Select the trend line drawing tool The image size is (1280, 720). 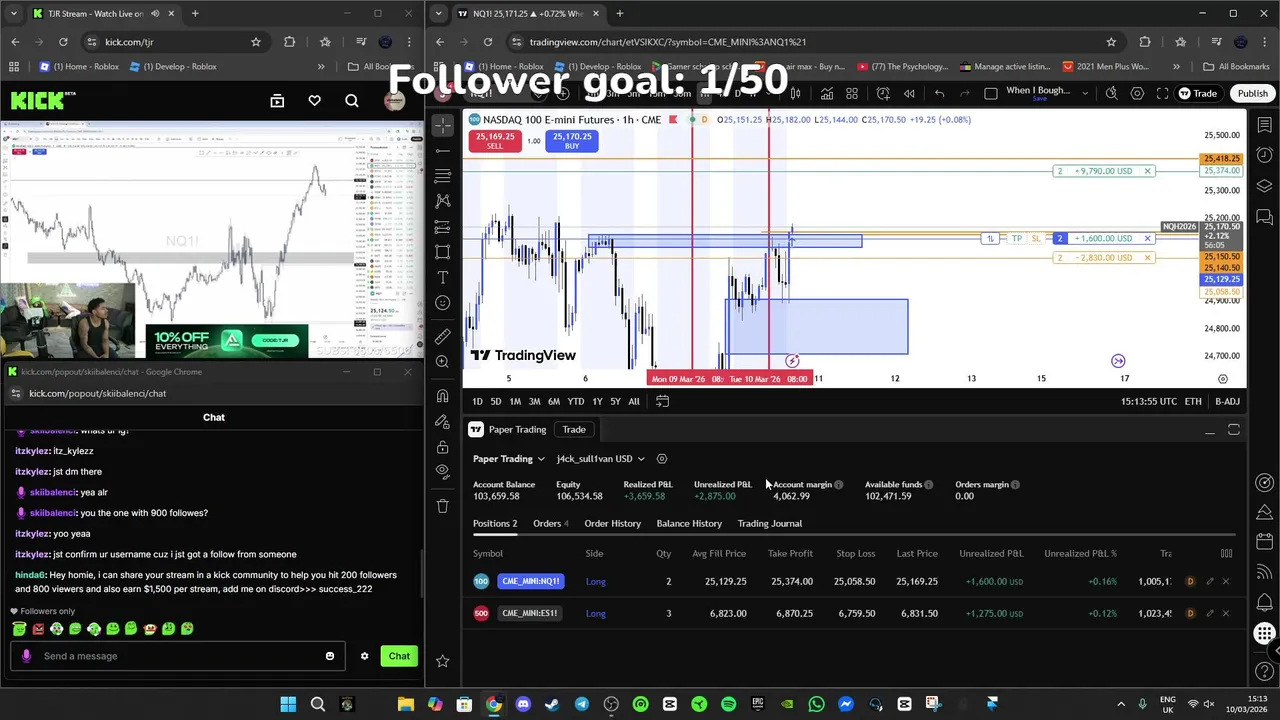click(443, 150)
